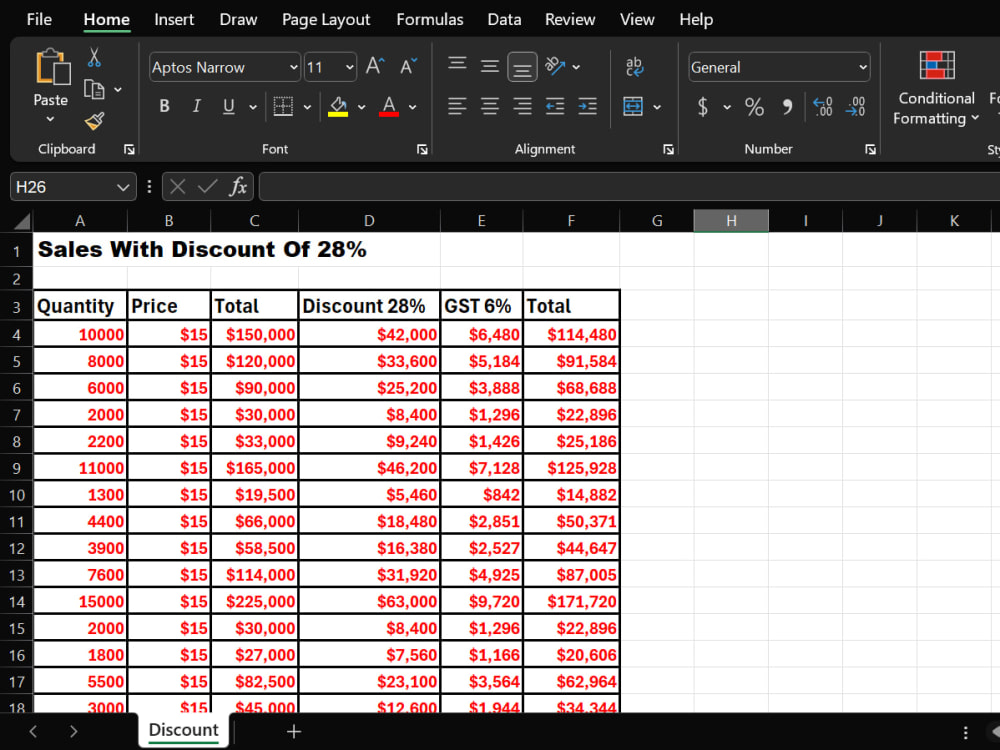This screenshot has height=750, width=1000.
Task: Click the Select All corner triangle
Action: (21, 221)
